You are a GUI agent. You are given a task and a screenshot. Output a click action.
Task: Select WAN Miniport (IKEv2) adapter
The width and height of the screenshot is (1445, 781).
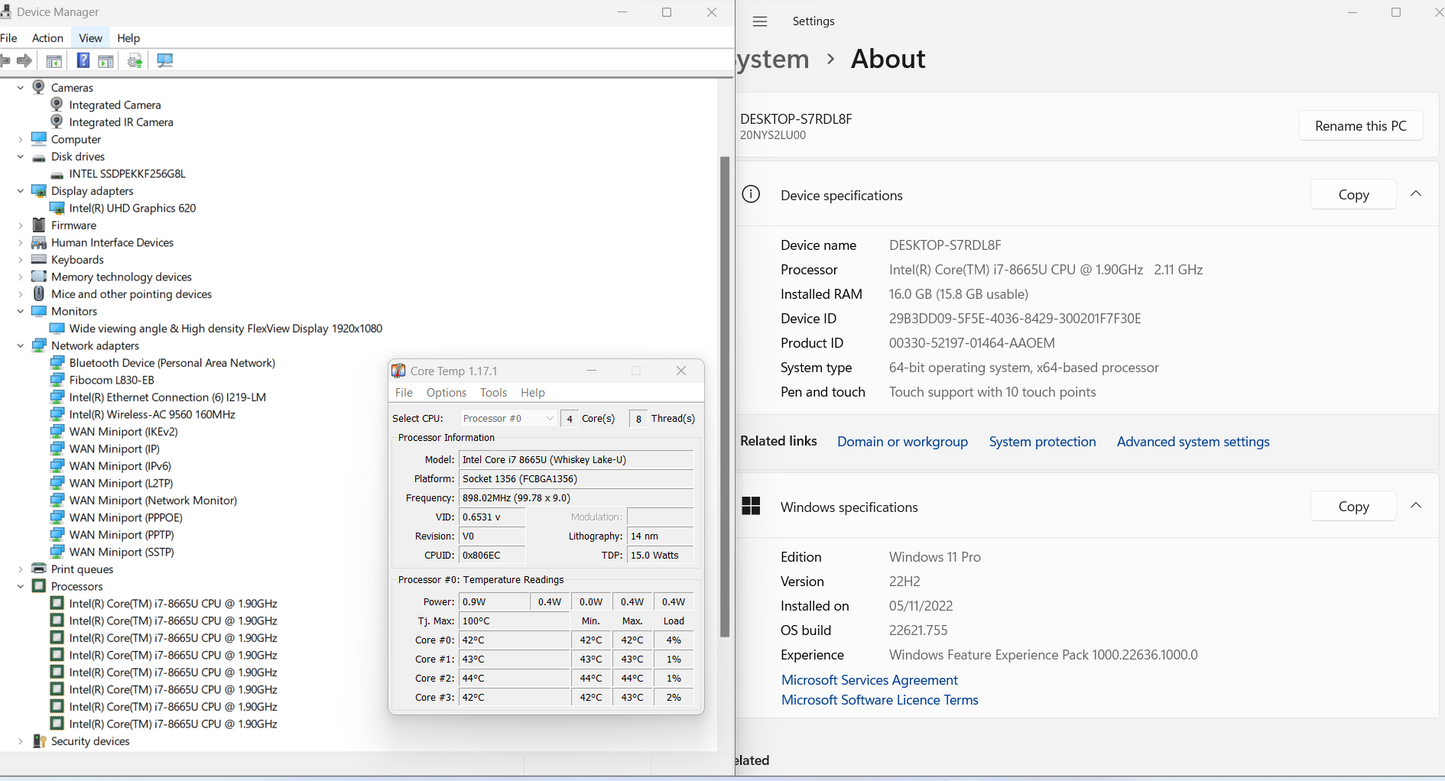pyautogui.click(x=123, y=432)
